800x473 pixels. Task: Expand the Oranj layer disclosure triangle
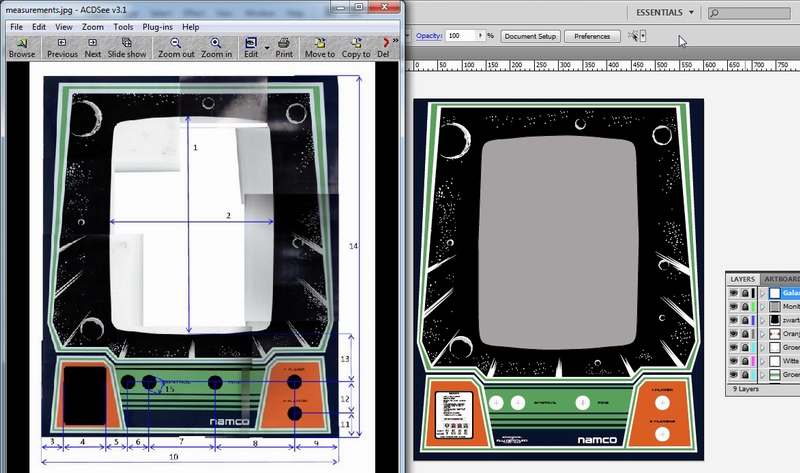point(763,334)
